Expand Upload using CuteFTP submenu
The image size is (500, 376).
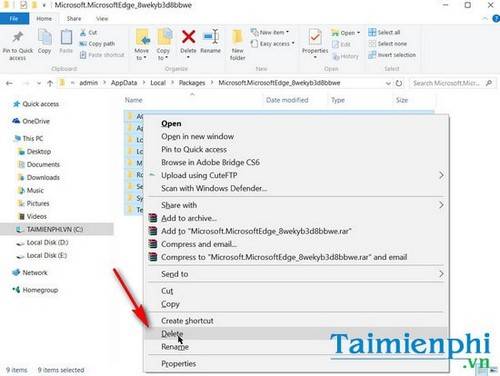tap(296, 175)
